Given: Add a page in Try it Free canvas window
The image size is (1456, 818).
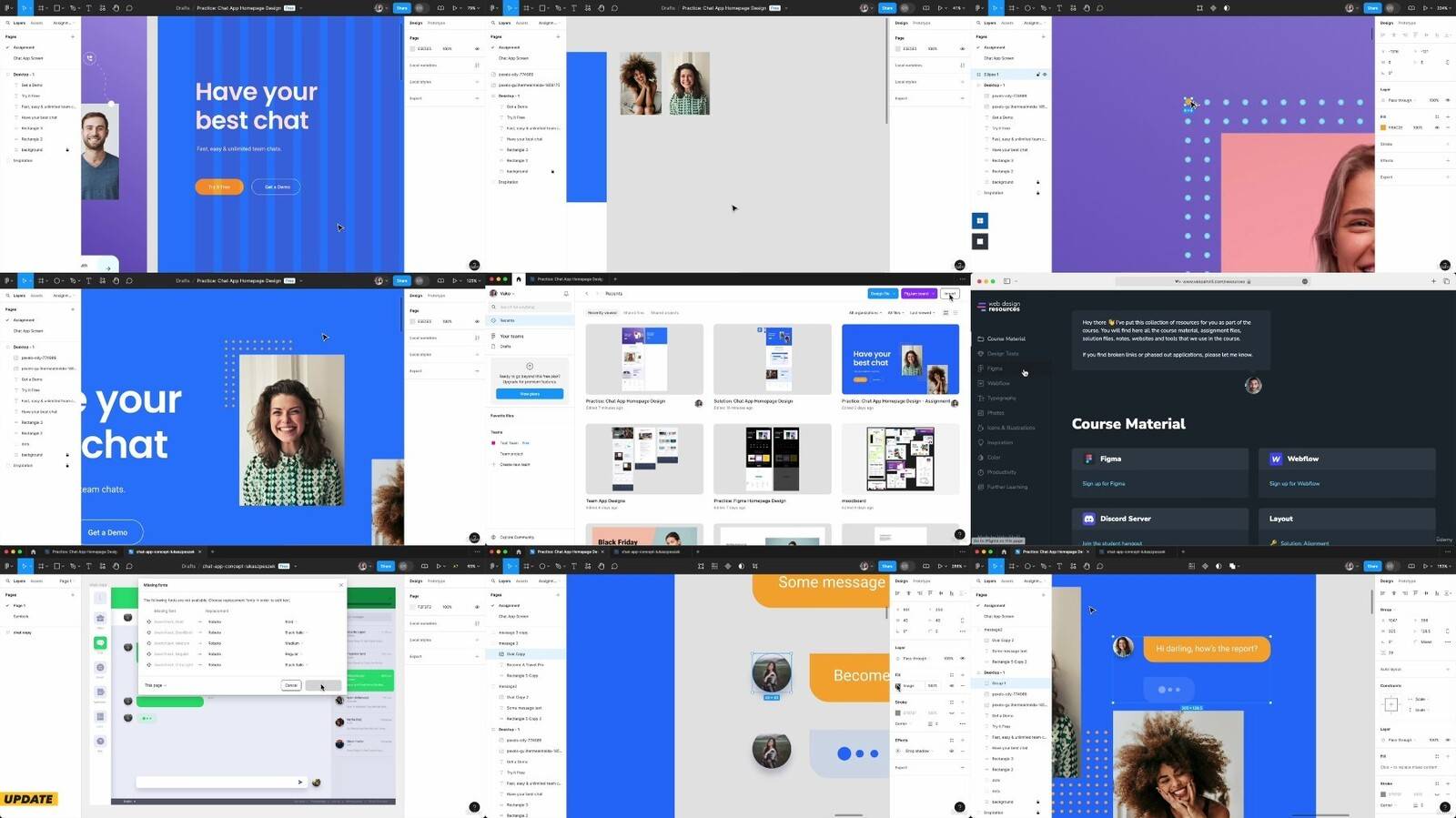Looking at the screenshot, I should point(73,36).
